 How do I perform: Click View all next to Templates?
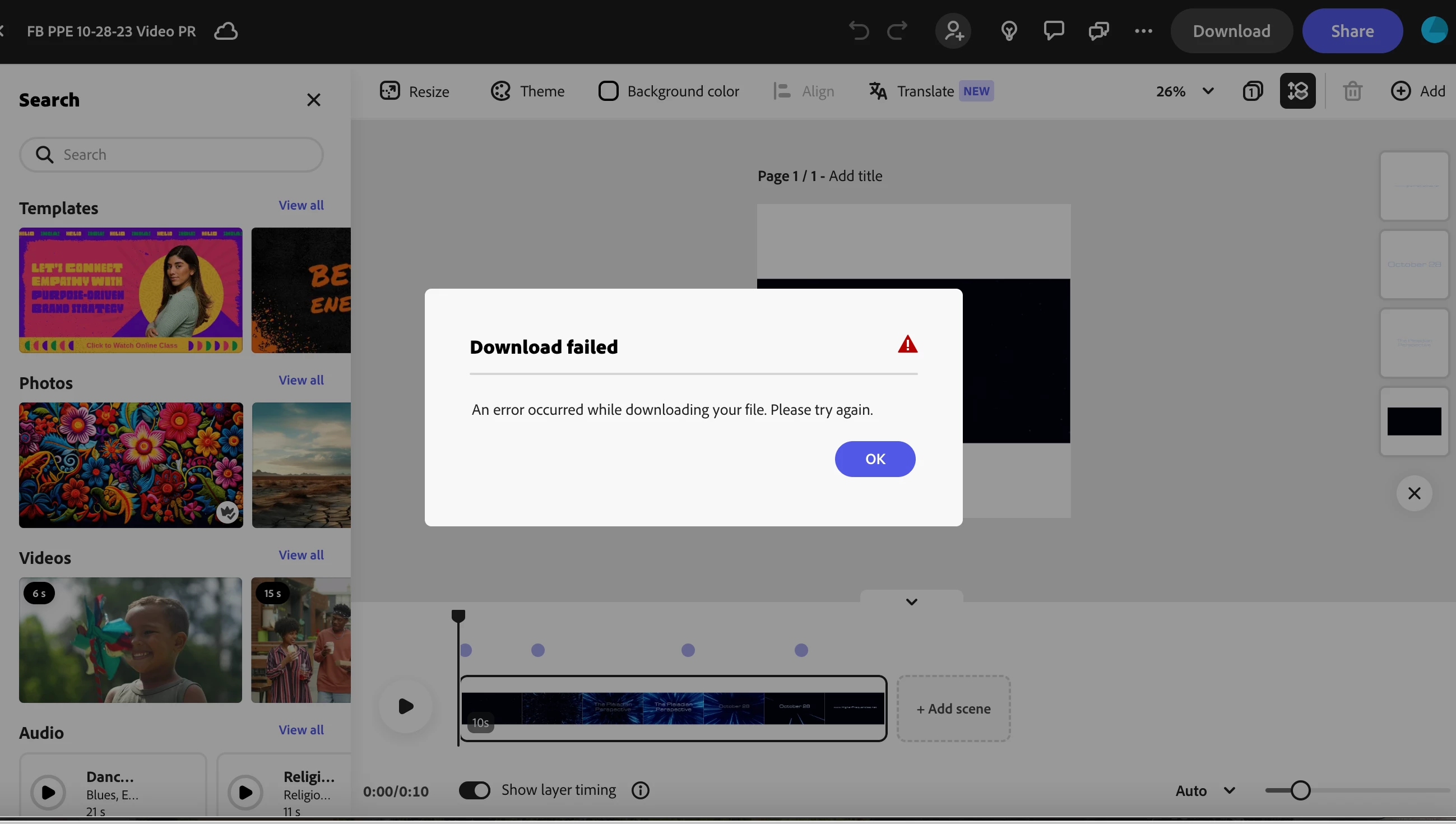click(x=301, y=205)
